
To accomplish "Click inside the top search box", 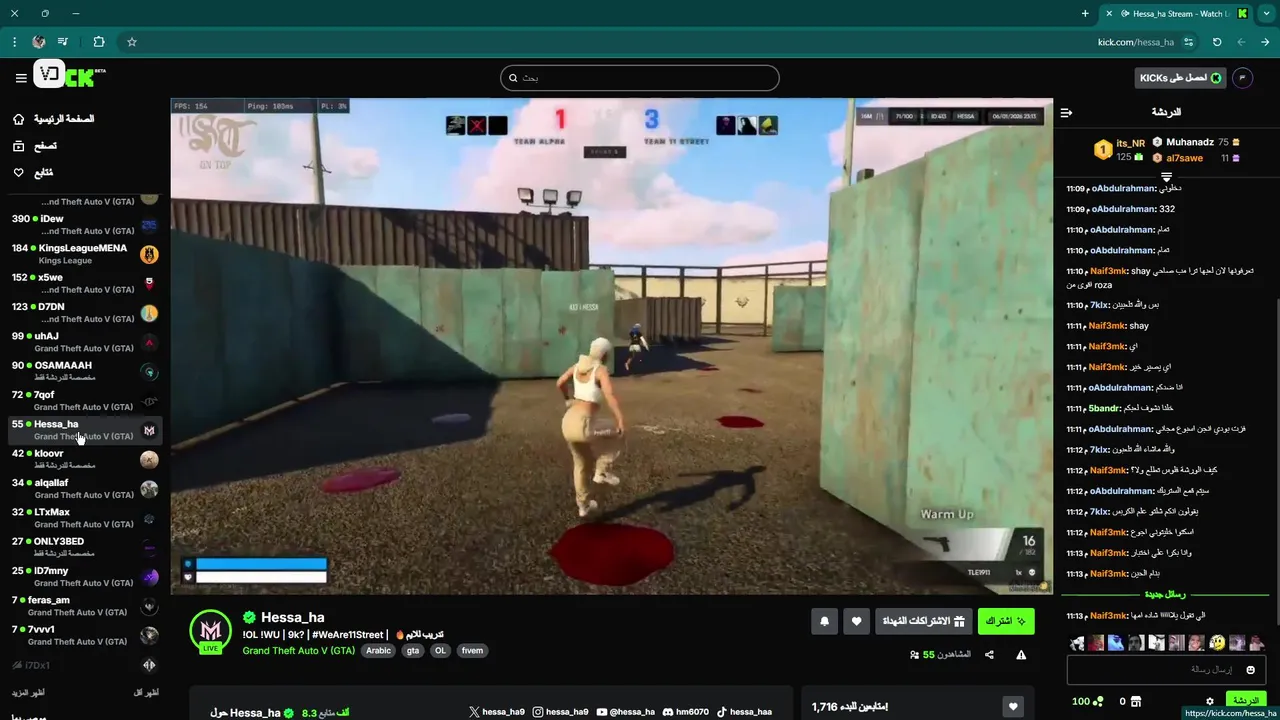I will click(640, 78).
